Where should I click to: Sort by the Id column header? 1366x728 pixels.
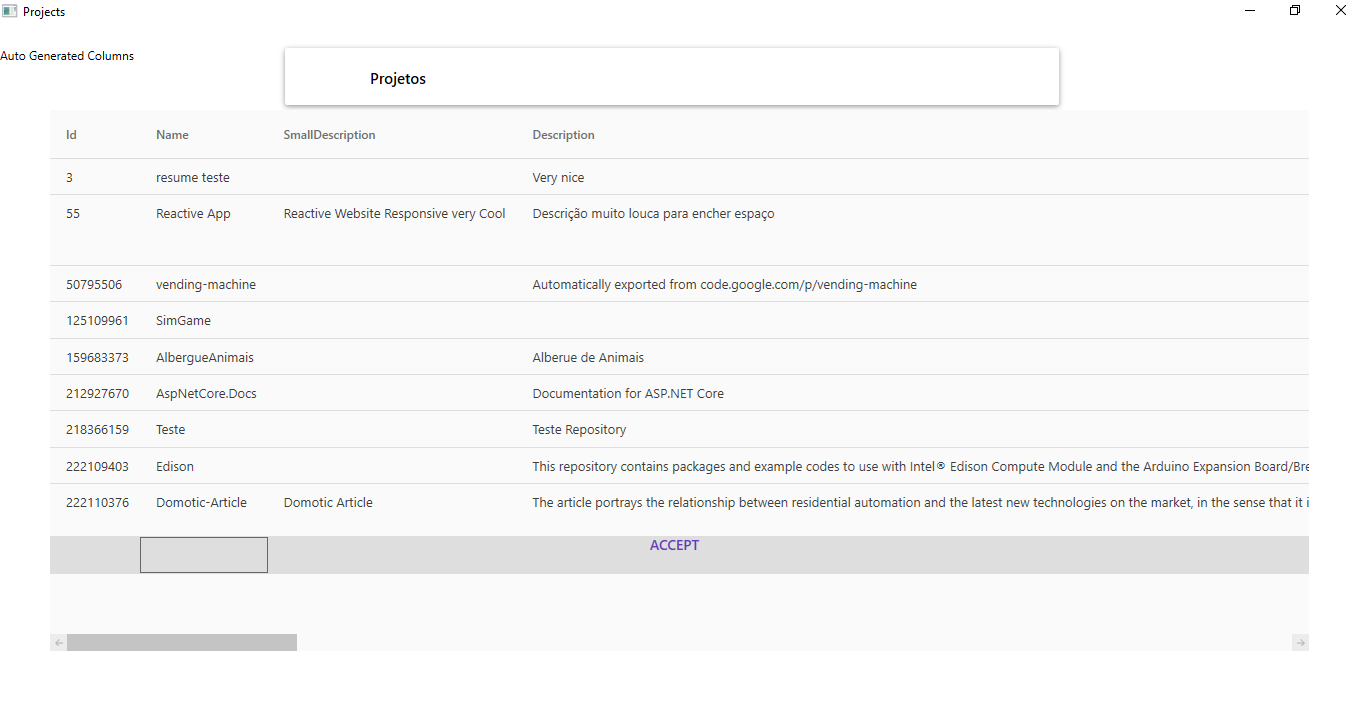coord(72,135)
